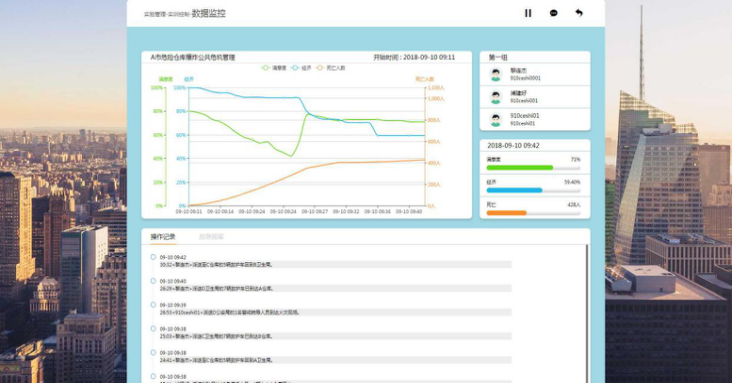Image resolution: width=732 pixels, height=383 pixels.
Task: Click the 死亡 428人 orange progress bar
Action: [x=533, y=213]
